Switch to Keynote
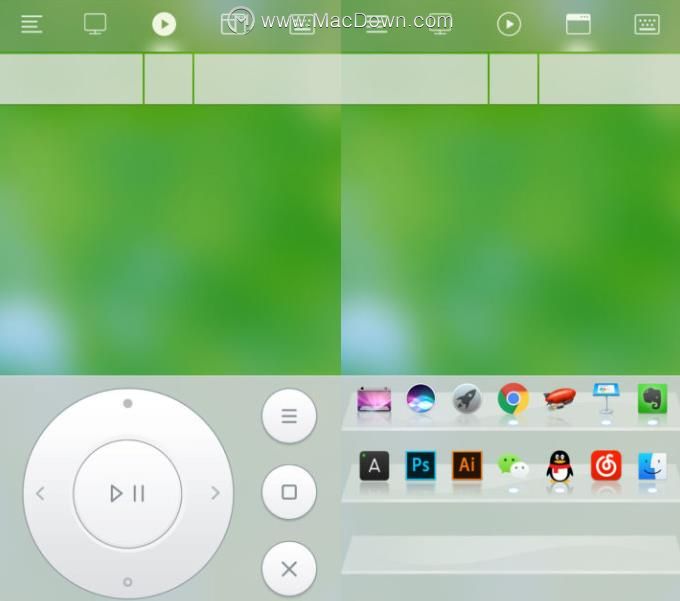Viewport: 680px width, 601px height. (606, 398)
